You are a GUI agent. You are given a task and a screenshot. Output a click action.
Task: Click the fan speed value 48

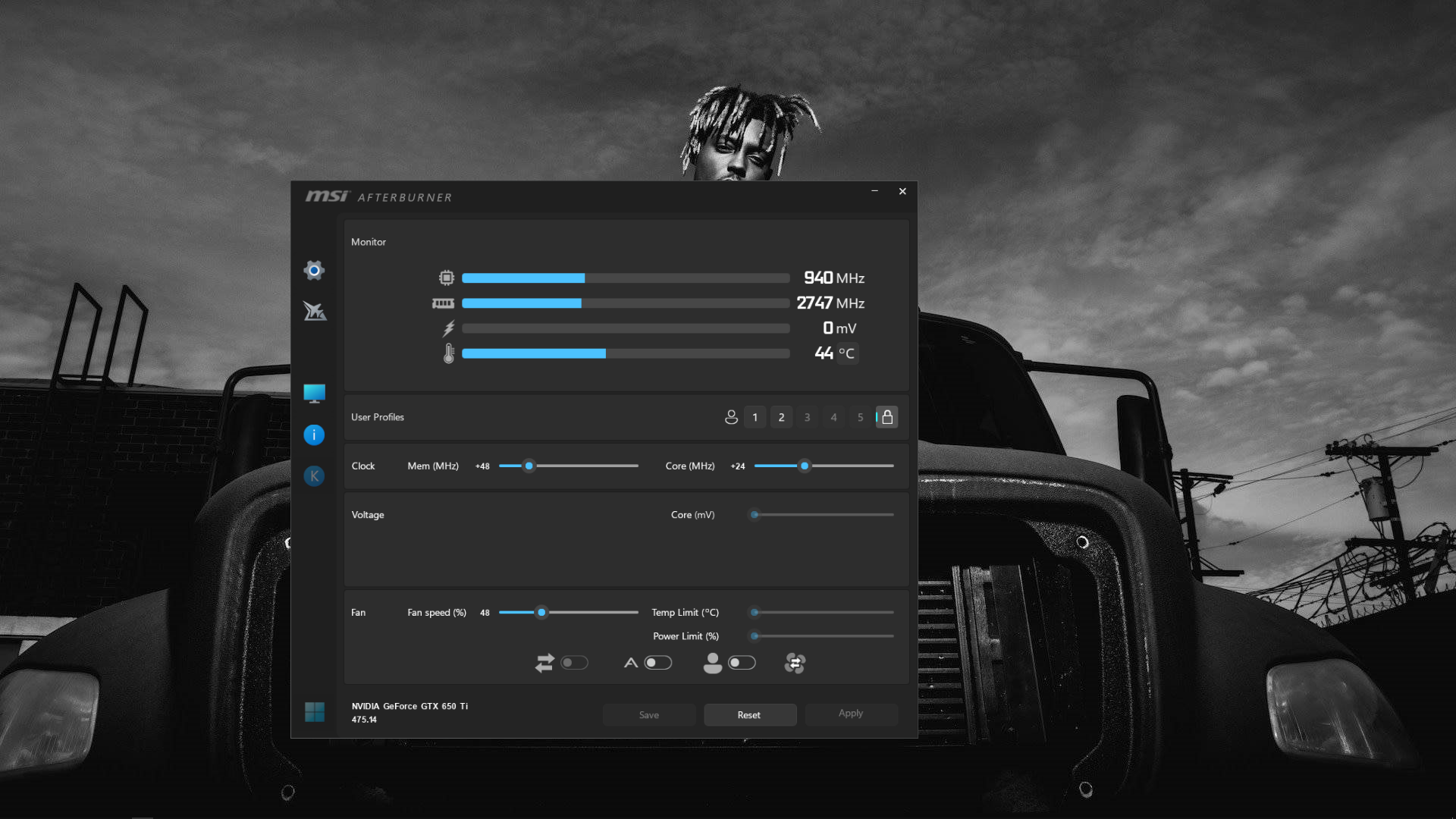pos(485,613)
